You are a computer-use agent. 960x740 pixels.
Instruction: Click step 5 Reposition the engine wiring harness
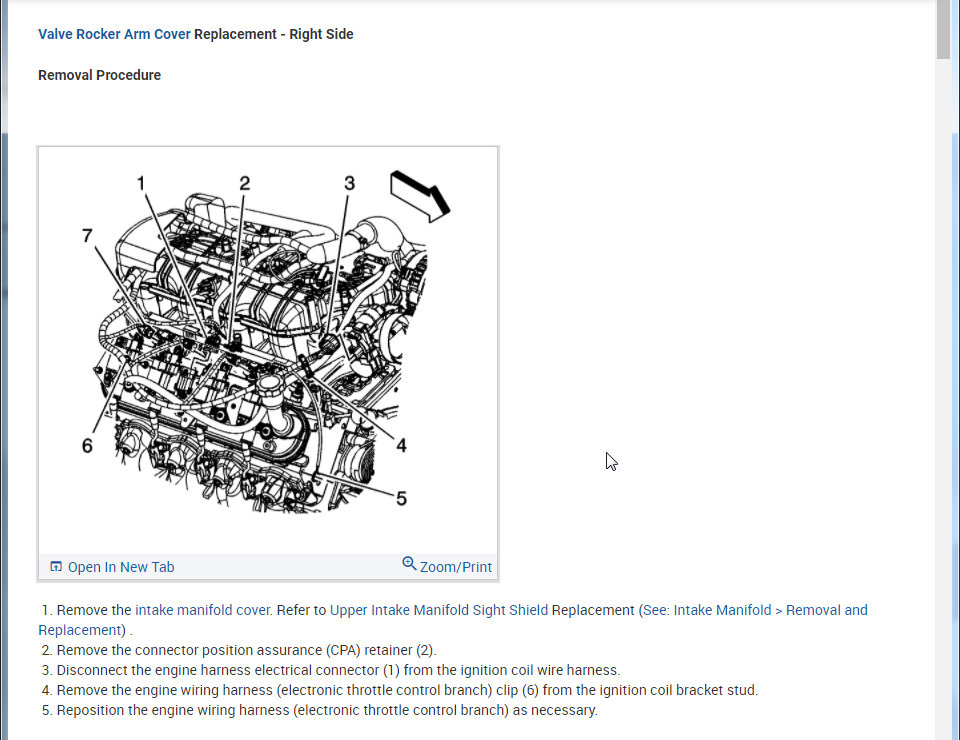point(319,710)
